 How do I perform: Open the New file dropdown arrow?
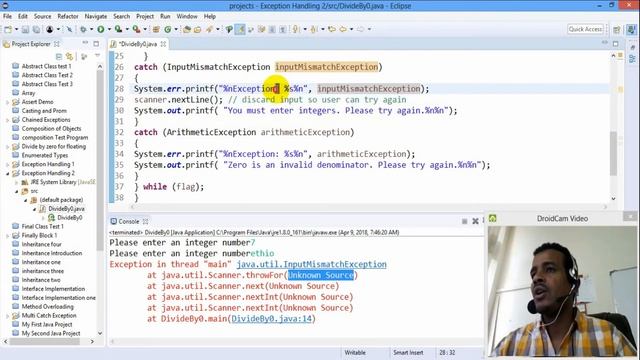(16, 29)
